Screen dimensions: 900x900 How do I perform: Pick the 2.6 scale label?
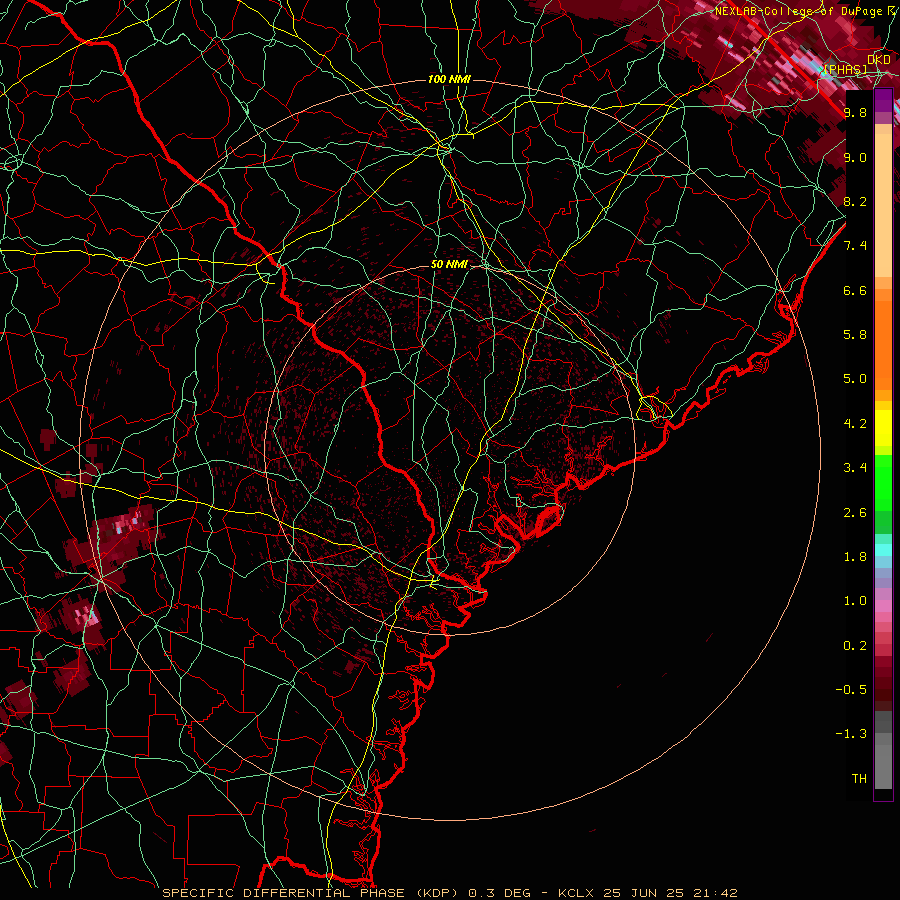point(855,513)
